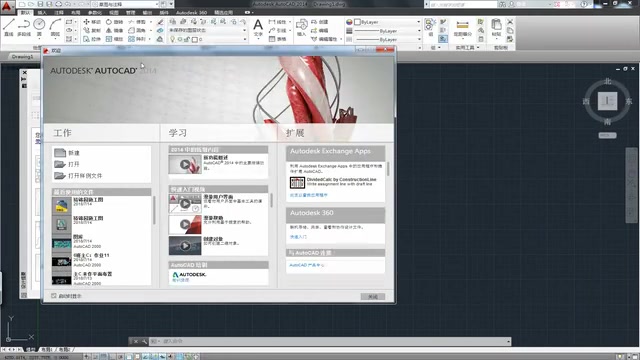Screen dimensions: 640x360
Task: Click the Measure (测量) utility icon
Action: [462, 28]
